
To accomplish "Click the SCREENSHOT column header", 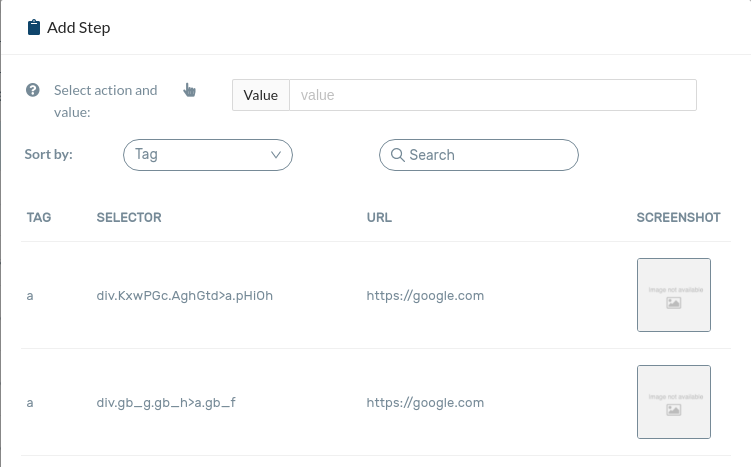I will point(678,217).
